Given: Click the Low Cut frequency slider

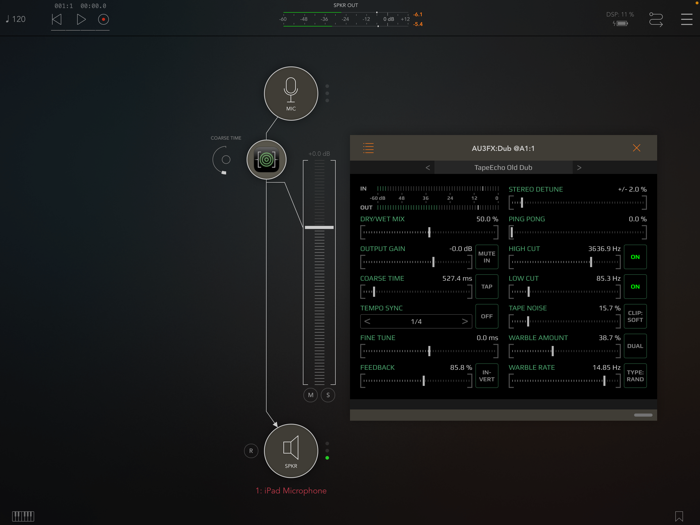Looking at the screenshot, I should [x=565, y=292].
